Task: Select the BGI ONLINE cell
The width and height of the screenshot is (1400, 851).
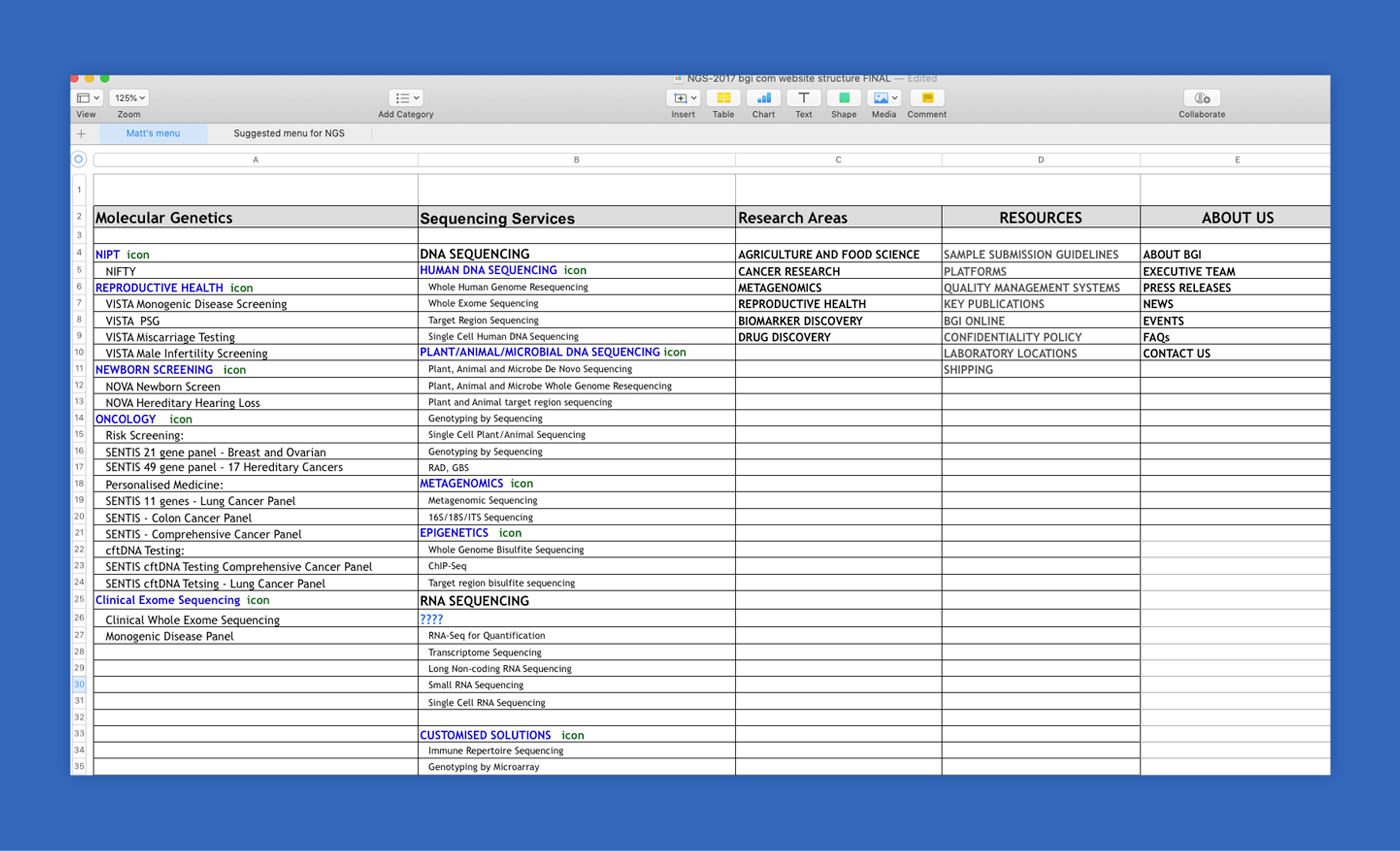Action: point(1041,321)
